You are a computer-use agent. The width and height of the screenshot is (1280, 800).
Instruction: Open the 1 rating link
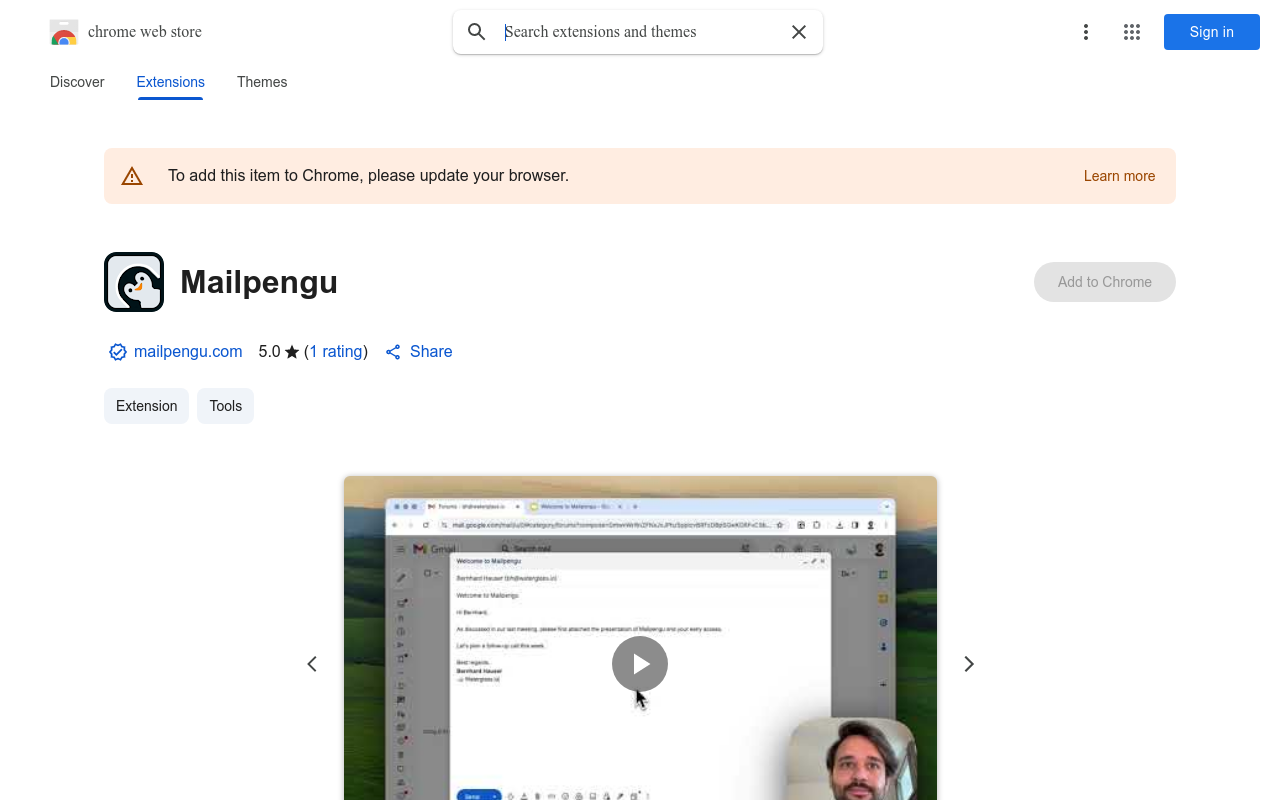pyautogui.click(x=336, y=352)
